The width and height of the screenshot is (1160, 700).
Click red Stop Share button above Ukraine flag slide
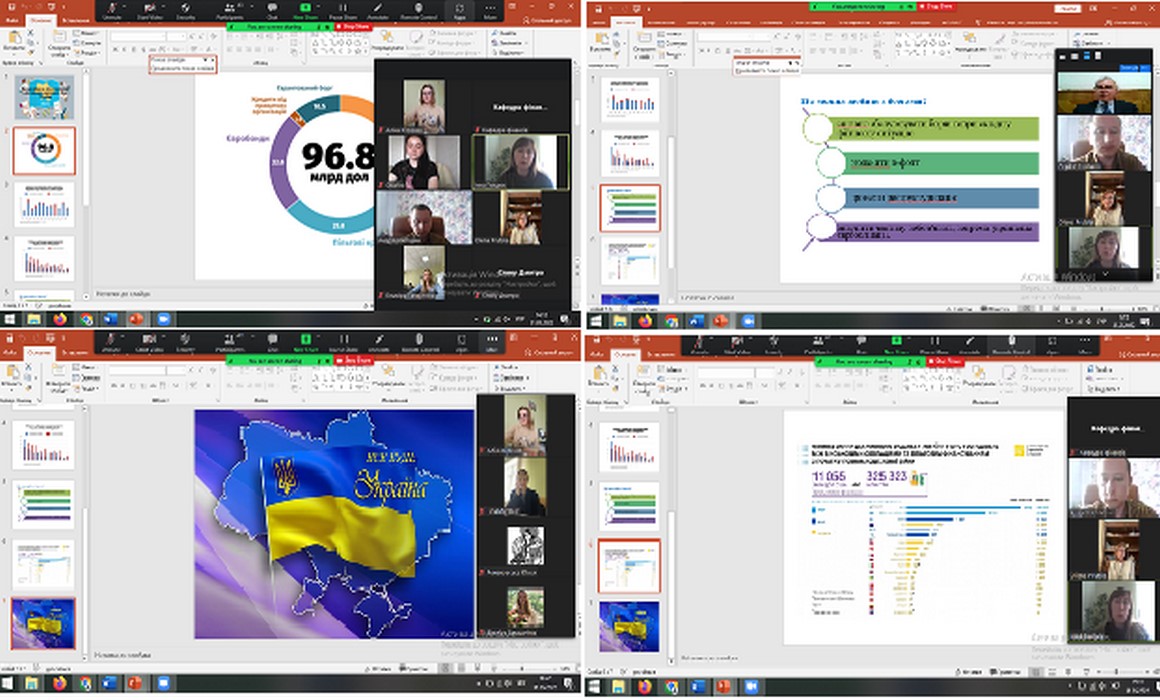coord(353,360)
